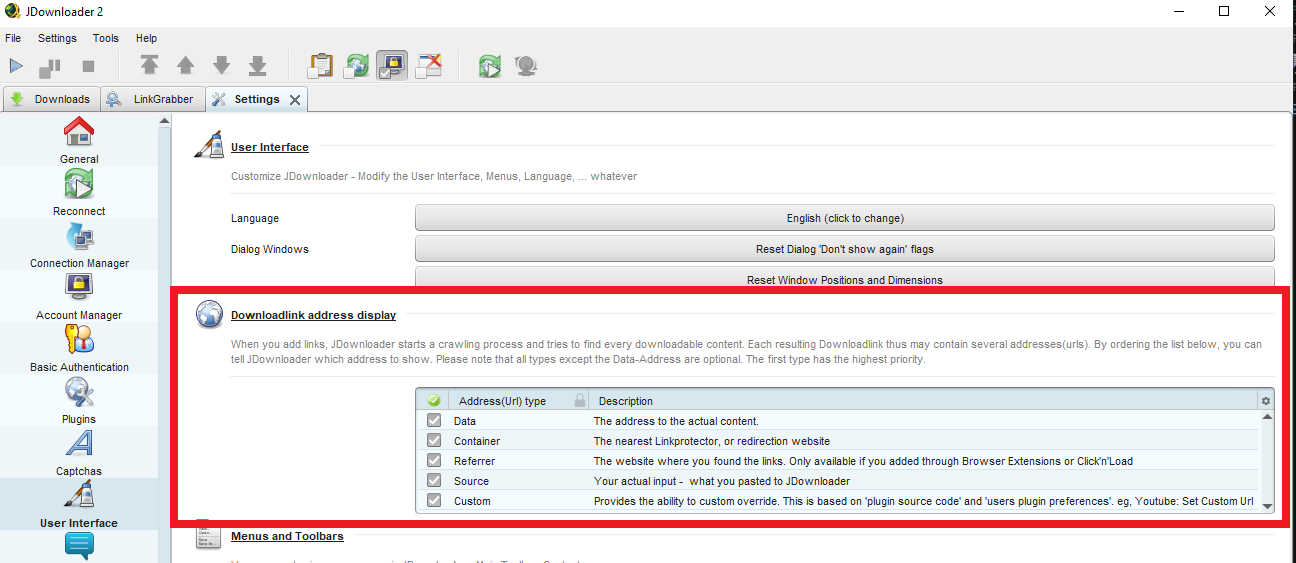This screenshot has width=1296, height=563.
Task: Select the Referrer row description text
Action: pos(863,461)
